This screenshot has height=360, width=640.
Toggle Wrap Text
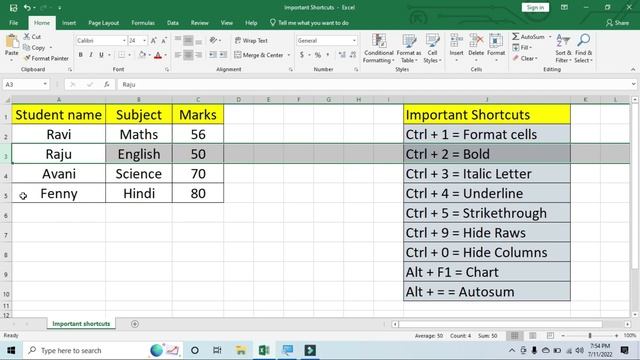[251, 40]
